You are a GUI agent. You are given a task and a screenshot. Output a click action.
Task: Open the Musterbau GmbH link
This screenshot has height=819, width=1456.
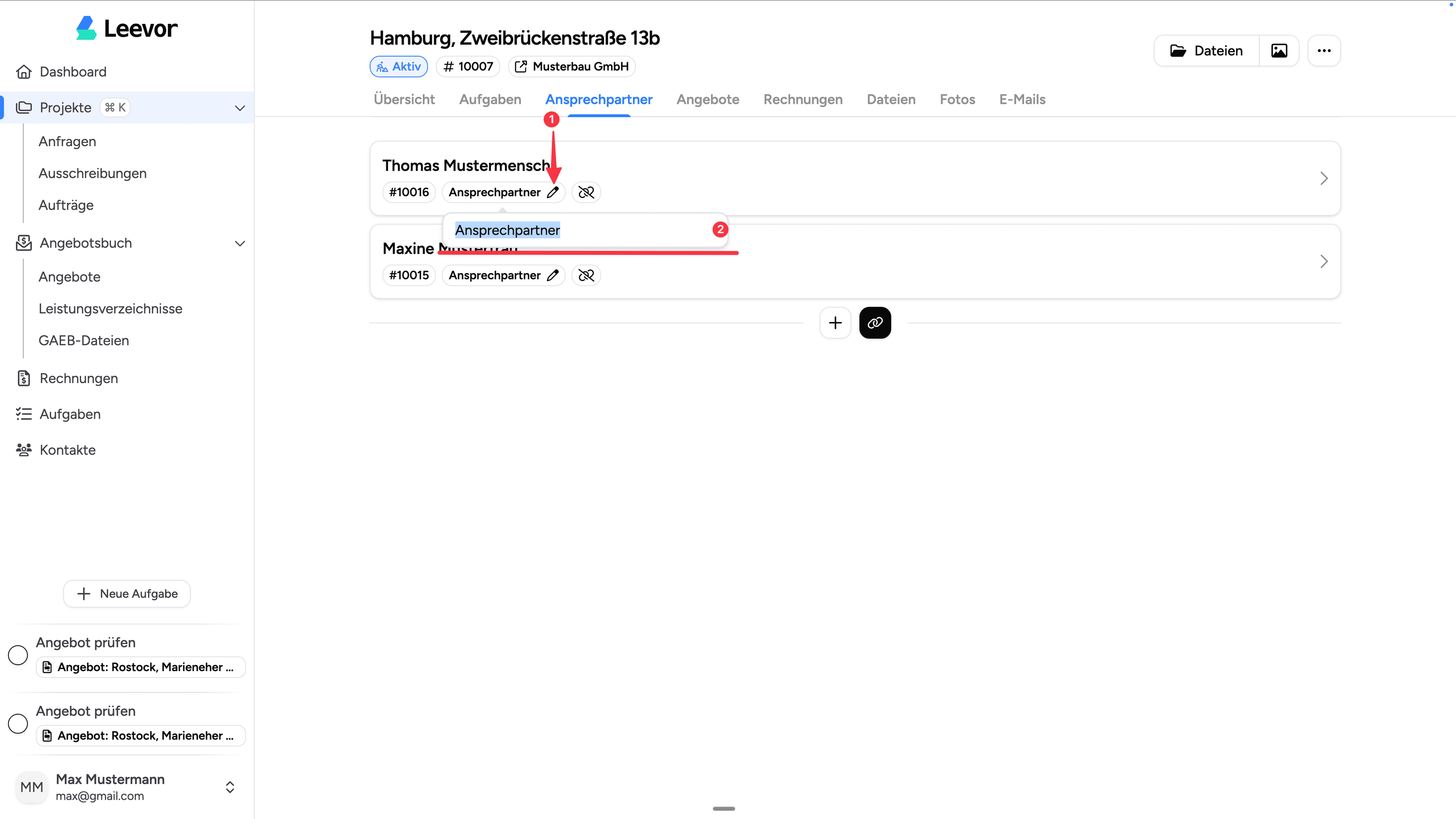[x=571, y=66]
